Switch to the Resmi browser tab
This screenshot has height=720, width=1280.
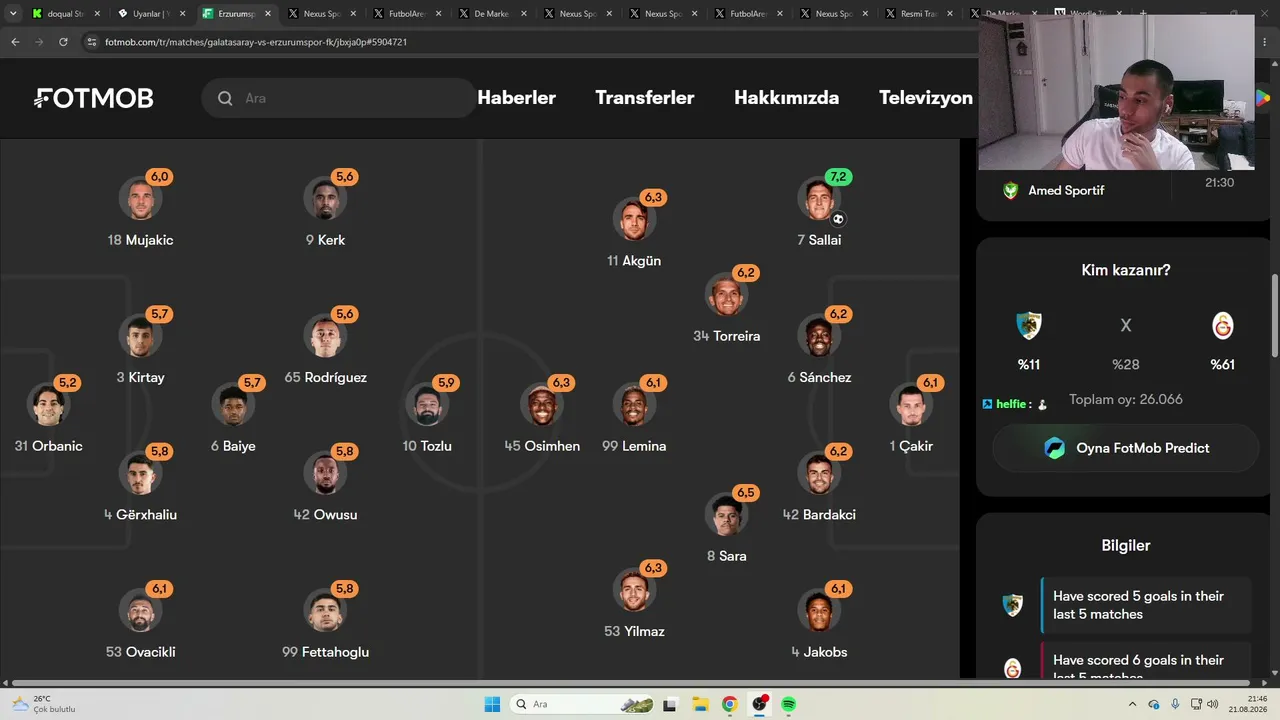click(x=918, y=14)
